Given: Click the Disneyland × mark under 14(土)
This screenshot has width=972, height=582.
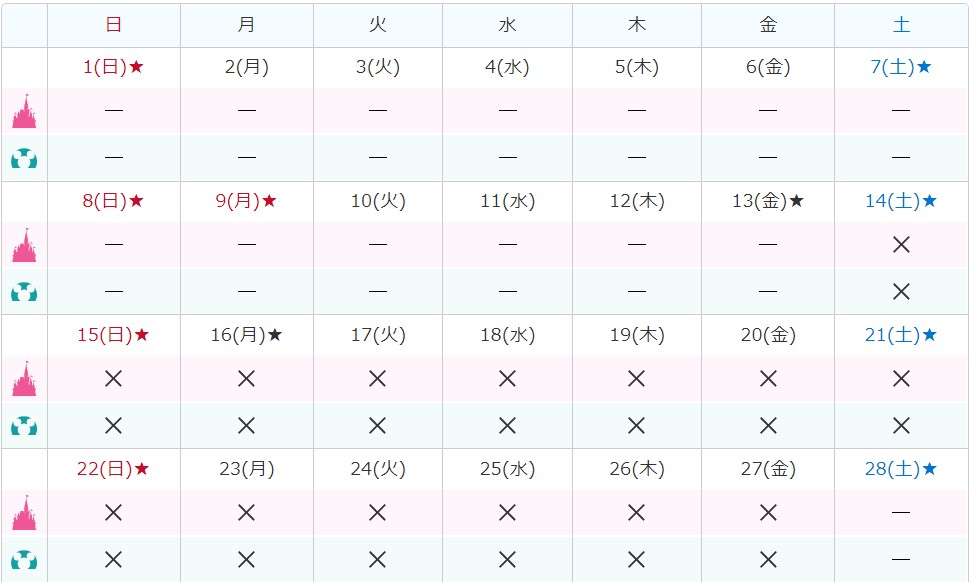Looking at the screenshot, I should (x=901, y=245).
